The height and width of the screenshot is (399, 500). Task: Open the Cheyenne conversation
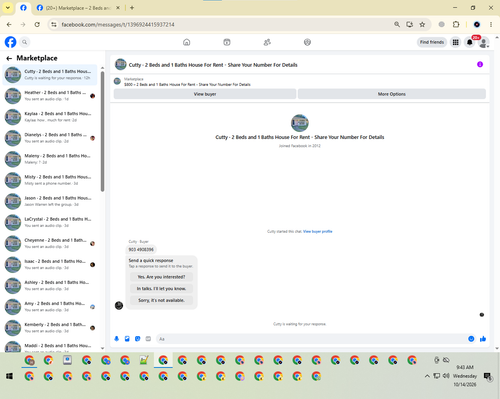[x=50, y=243]
